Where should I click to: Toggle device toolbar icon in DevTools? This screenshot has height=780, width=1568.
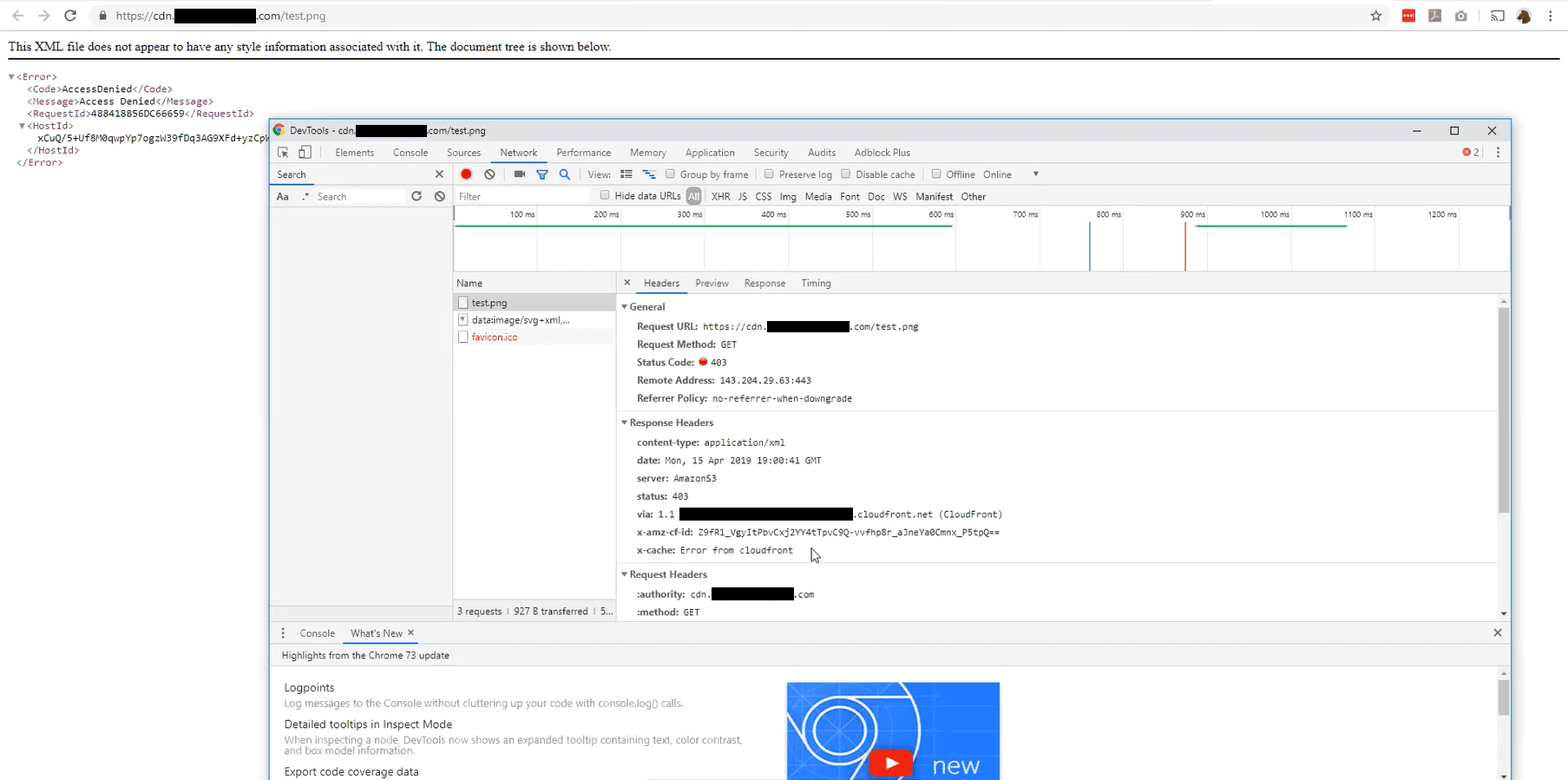305,153
